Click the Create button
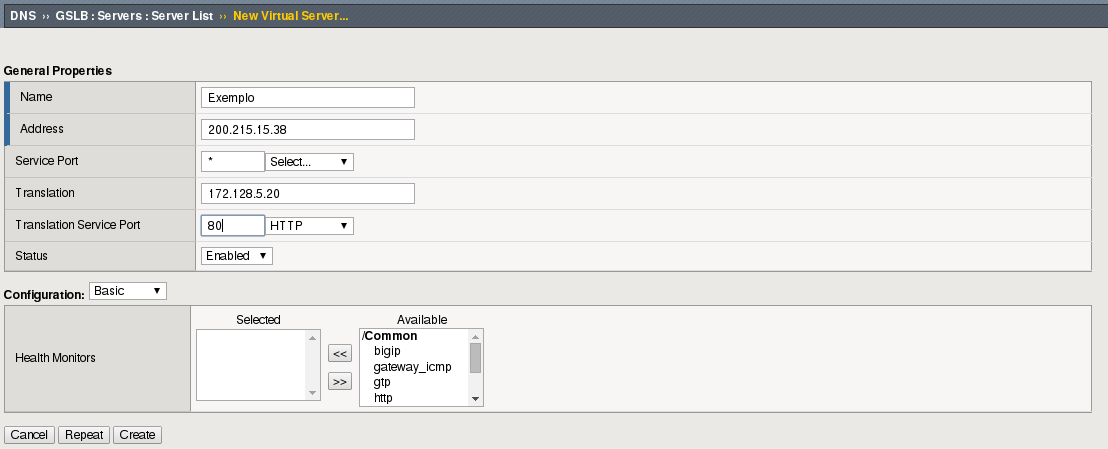 coord(137,435)
